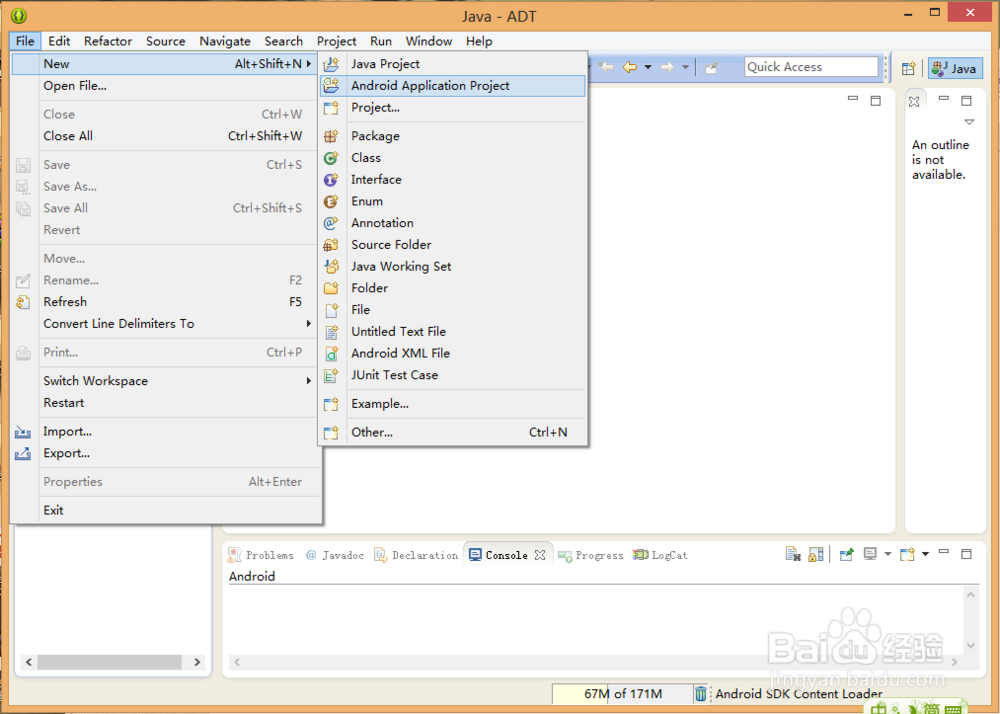Screen dimensions: 1000x714
Task: Click the console horizontal scrollbar track
Action: click(x=596, y=662)
